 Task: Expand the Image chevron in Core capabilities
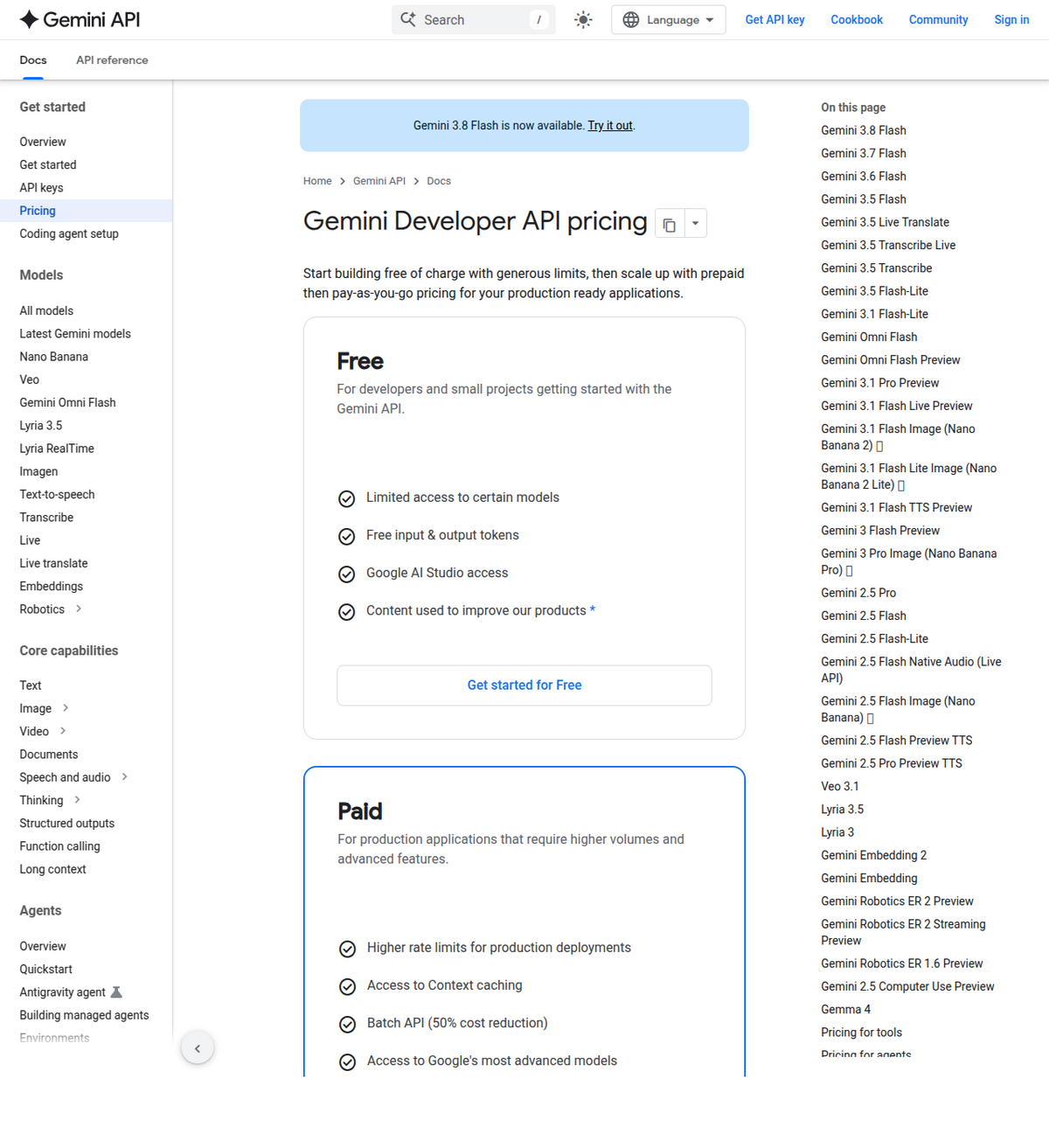click(66, 708)
